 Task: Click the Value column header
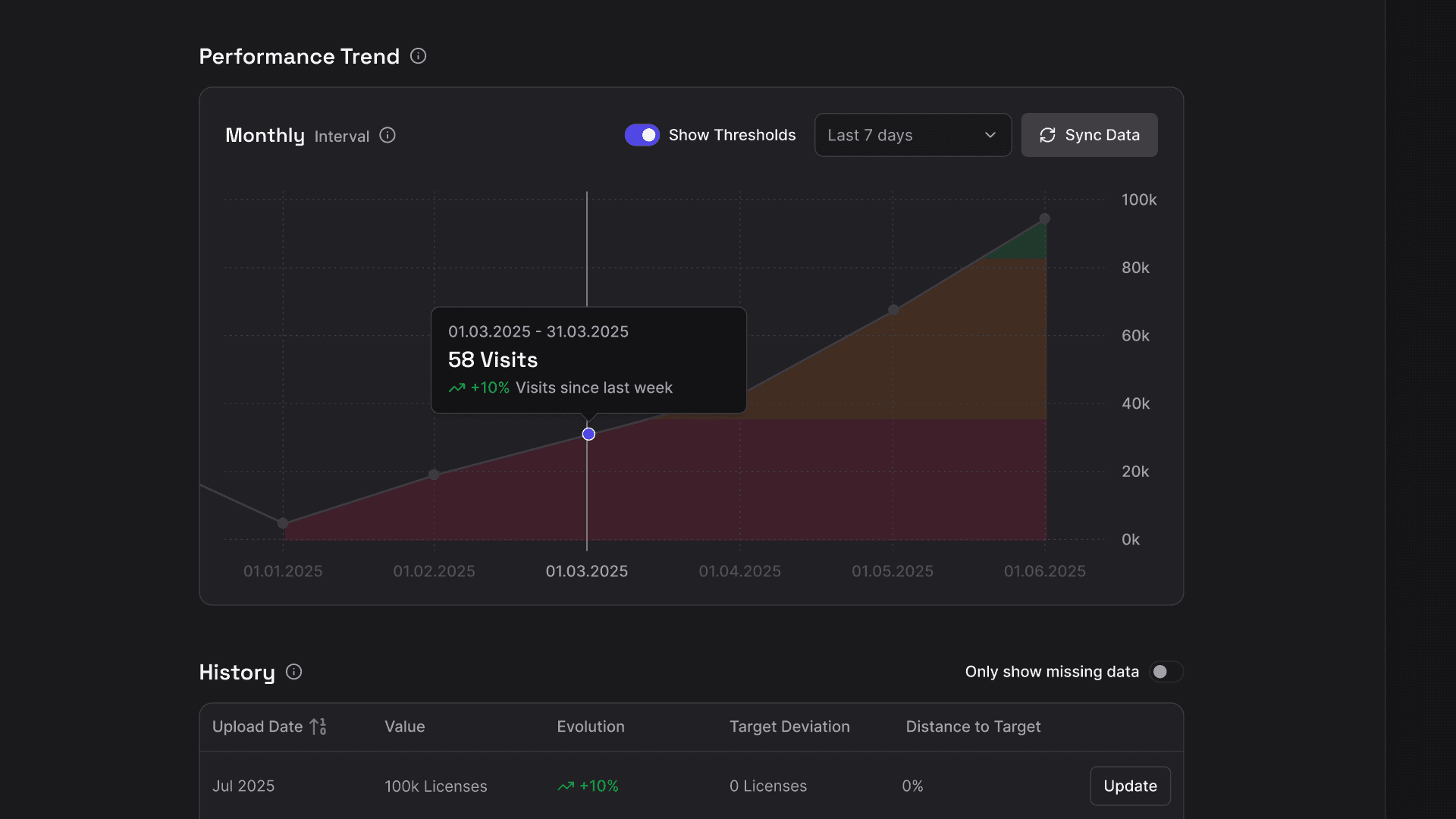405,726
